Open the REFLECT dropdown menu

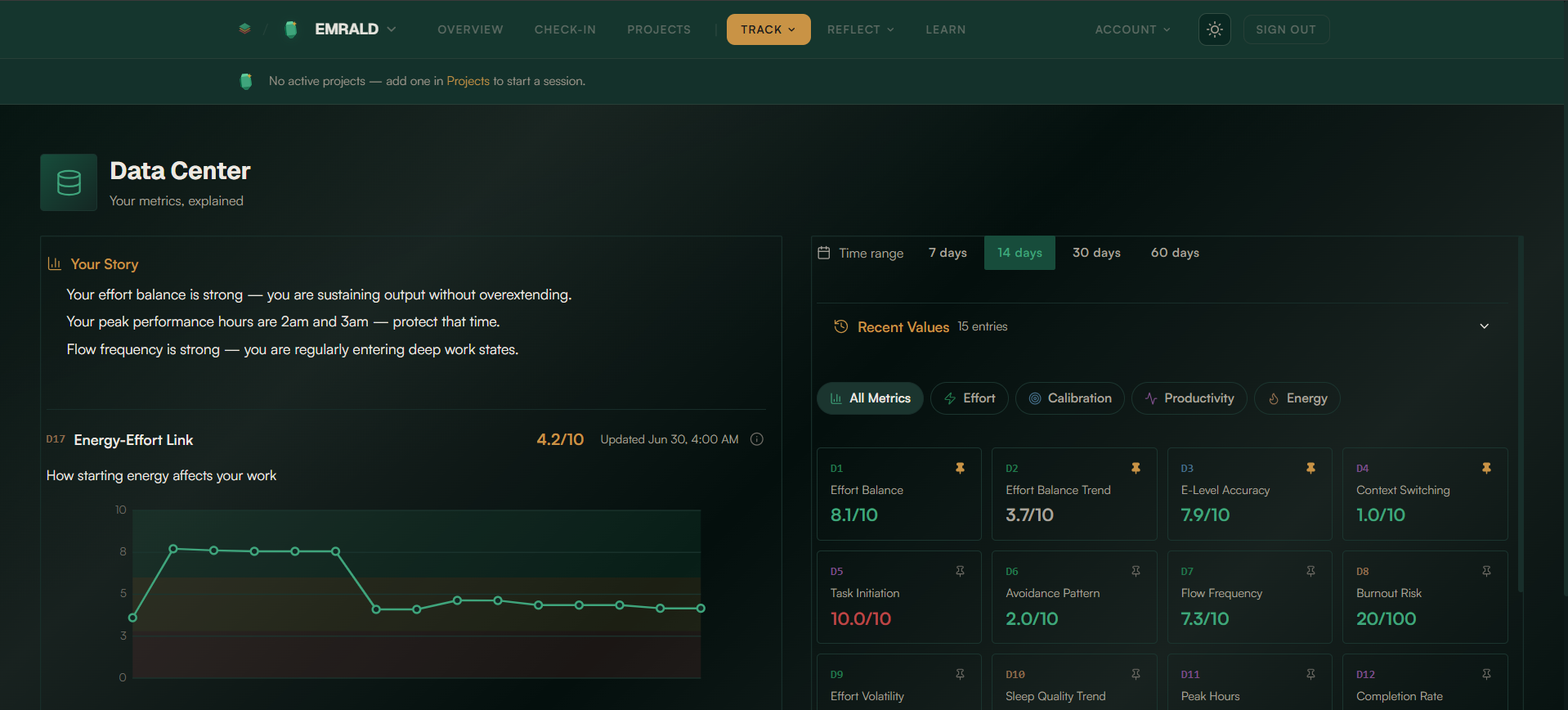tap(860, 29)
